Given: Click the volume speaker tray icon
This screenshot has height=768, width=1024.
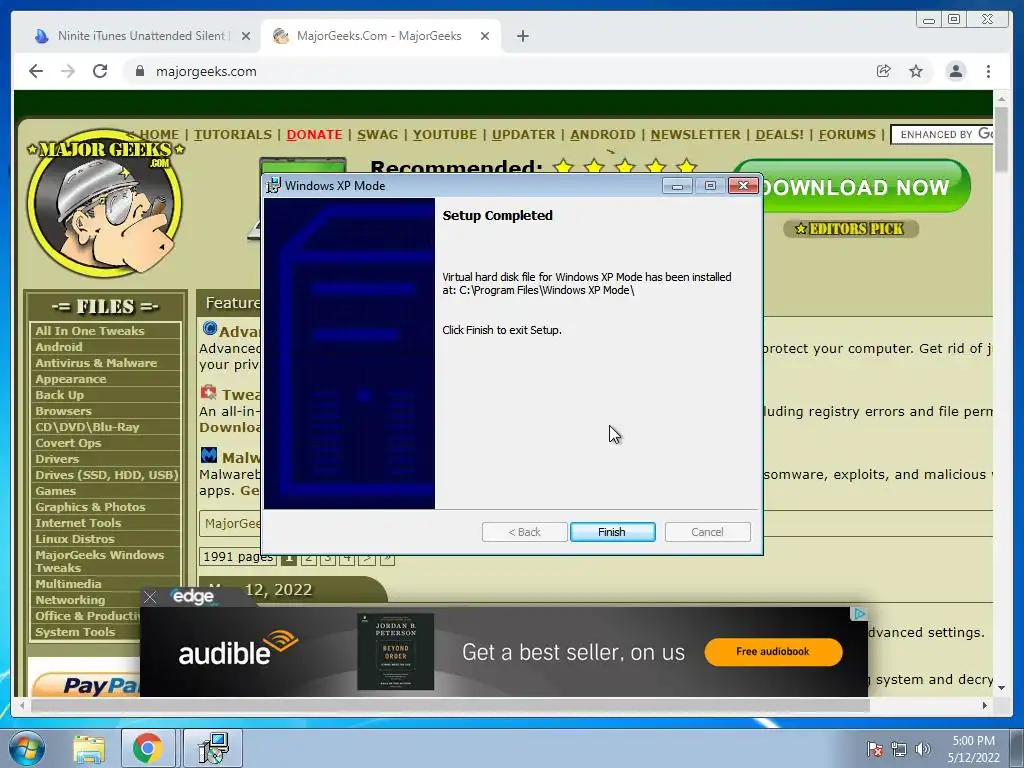Looking at the screenshot, I should click(x=923, y=749).
